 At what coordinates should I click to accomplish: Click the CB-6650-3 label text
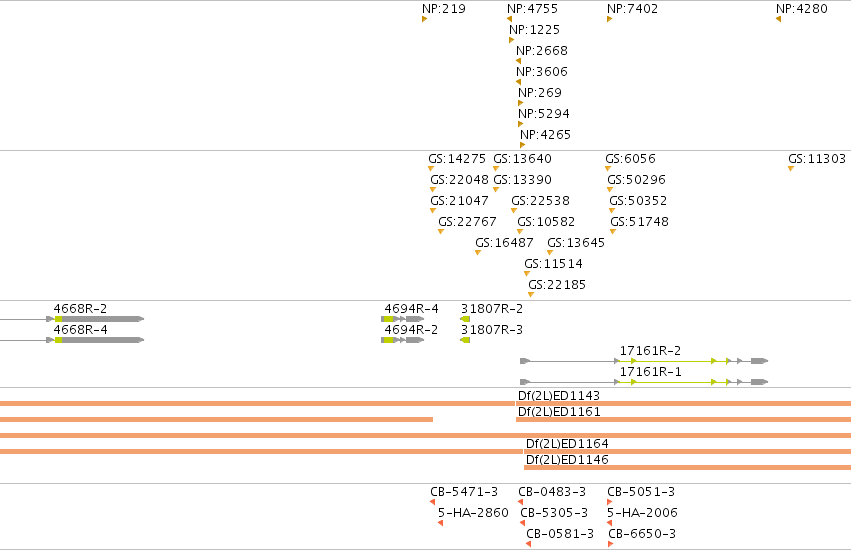(642, 534)
